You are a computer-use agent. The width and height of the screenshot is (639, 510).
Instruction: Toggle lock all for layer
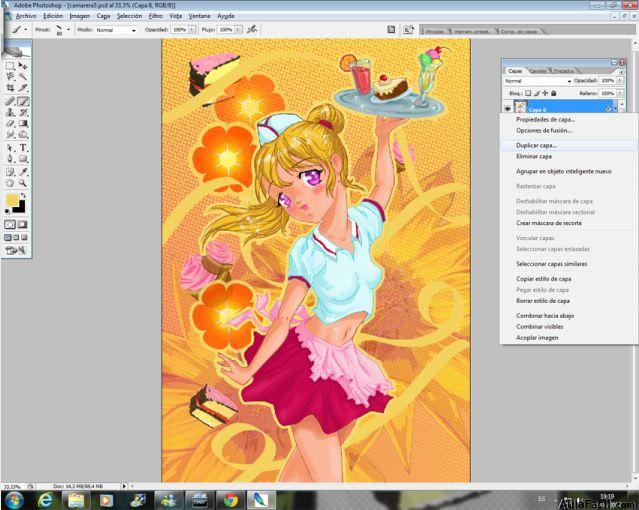pyautogui.click(x=553, y=93)
